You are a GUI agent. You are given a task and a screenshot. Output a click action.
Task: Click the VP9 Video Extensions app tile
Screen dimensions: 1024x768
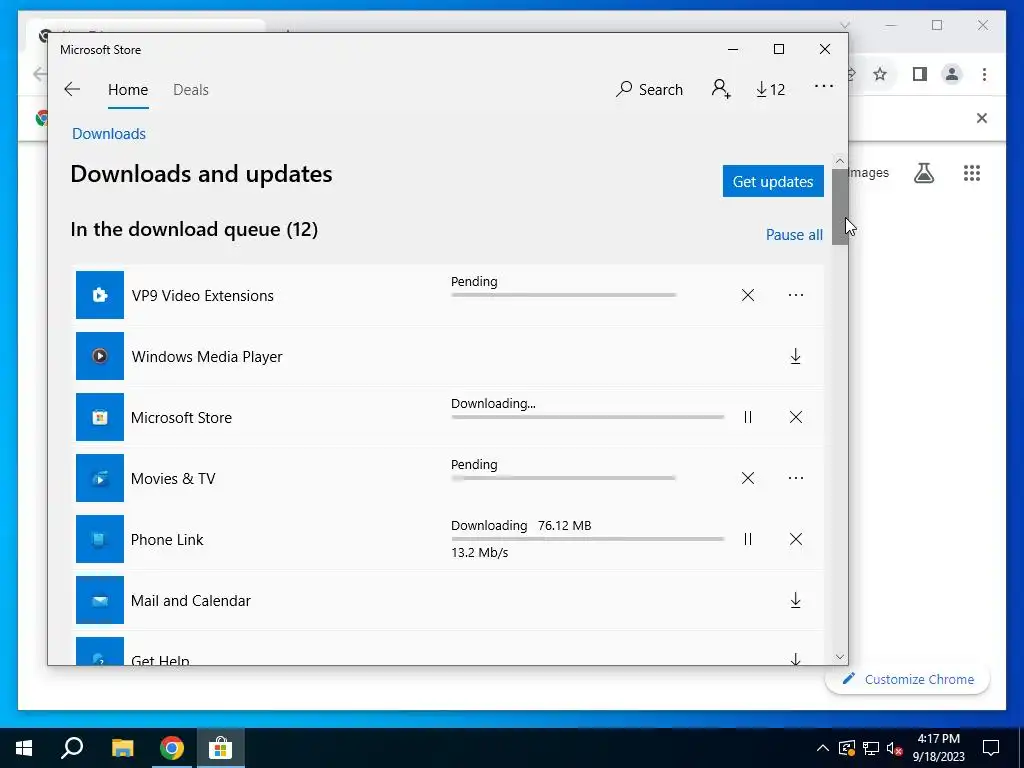(100, 295)
